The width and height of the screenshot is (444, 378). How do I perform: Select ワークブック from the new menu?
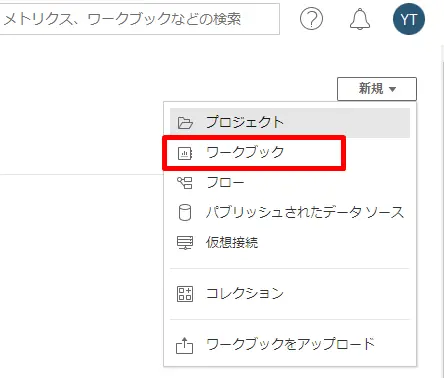coord(290,153)
